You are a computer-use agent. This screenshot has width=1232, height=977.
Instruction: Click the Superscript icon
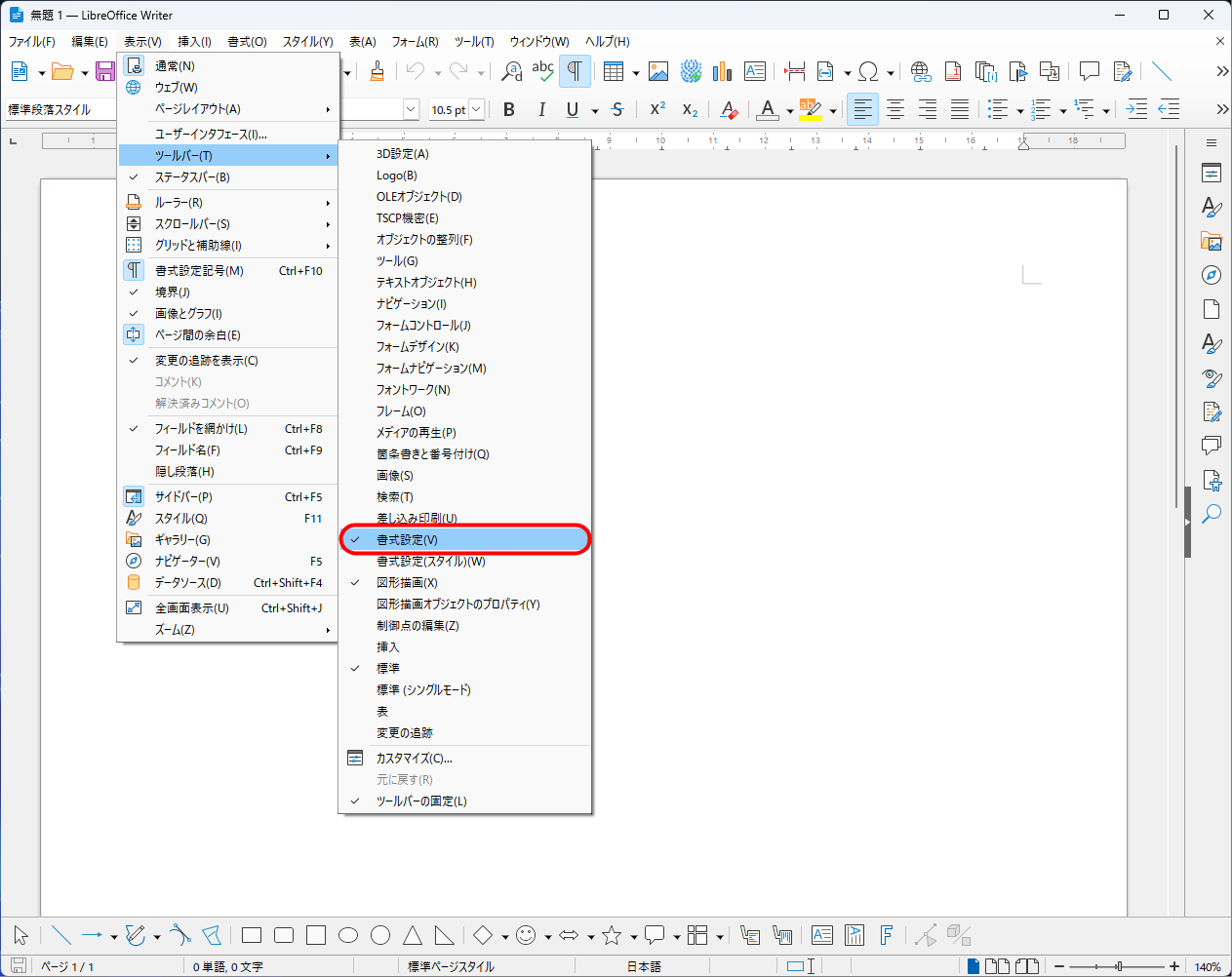(657, 110)
